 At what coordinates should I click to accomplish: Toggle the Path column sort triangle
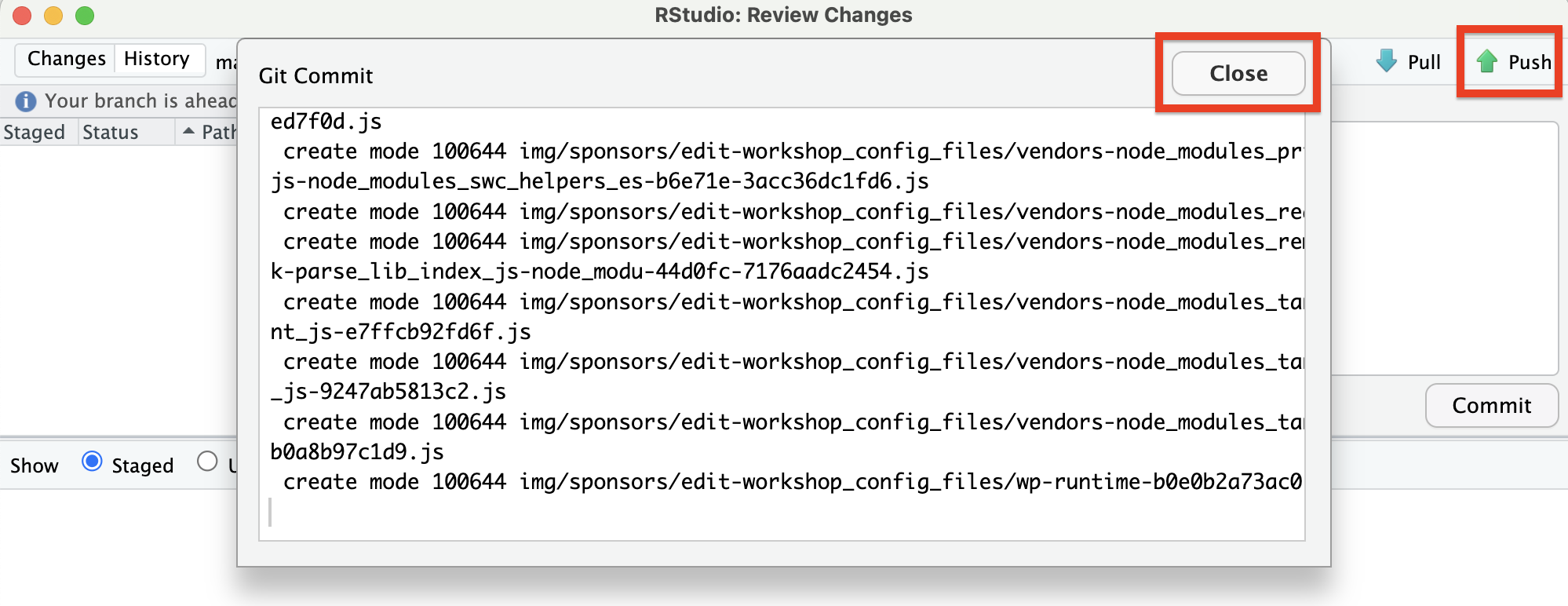pyautogui.click(x=188, y=131)
